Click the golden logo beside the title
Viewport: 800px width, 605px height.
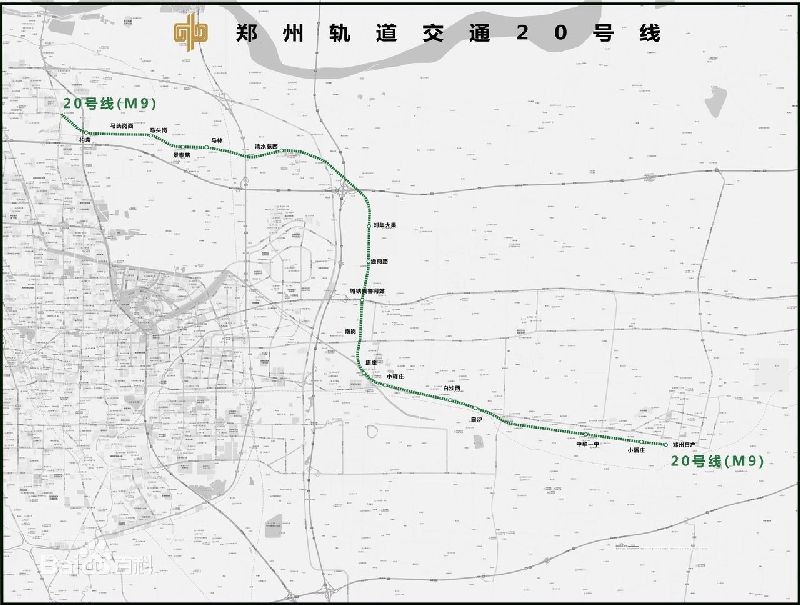(x=191, y=32)
